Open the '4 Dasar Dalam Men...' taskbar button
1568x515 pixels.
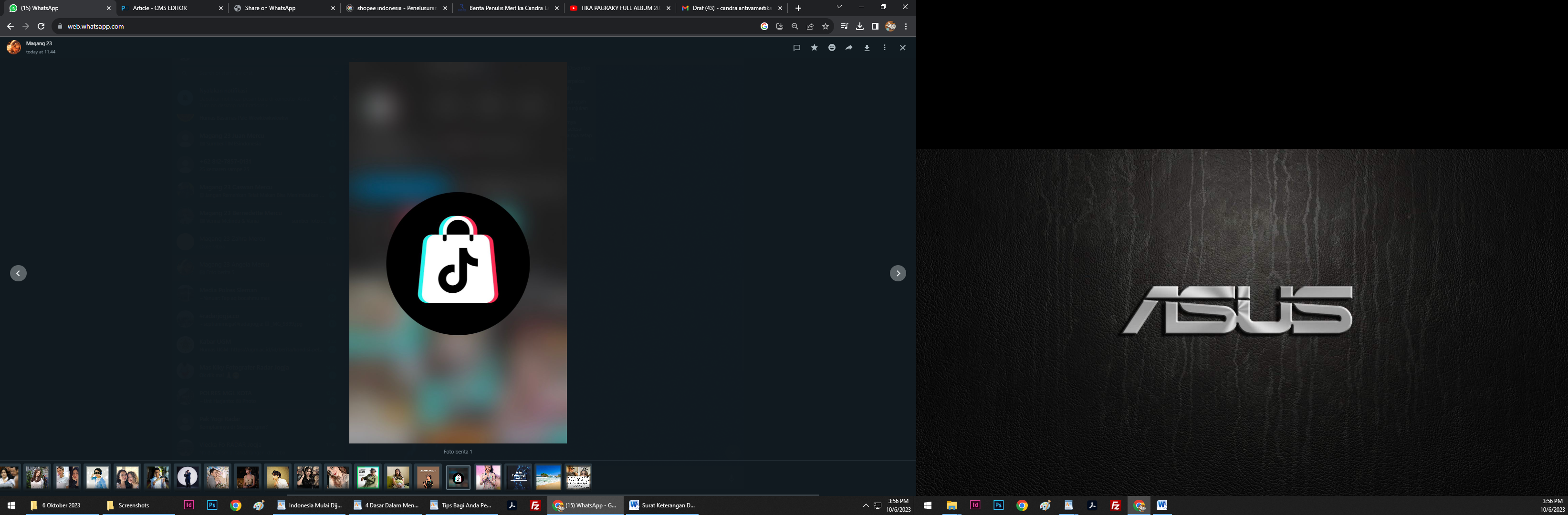tap(386, 505)
